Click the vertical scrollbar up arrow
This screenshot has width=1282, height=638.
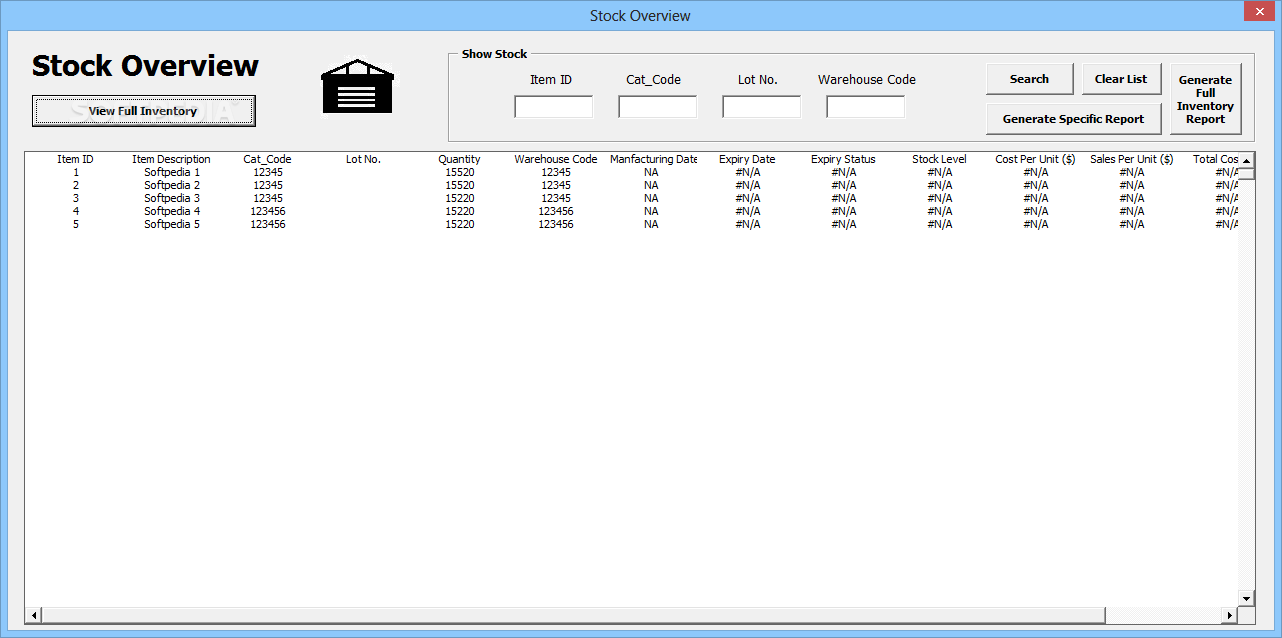pos(1248,160)
